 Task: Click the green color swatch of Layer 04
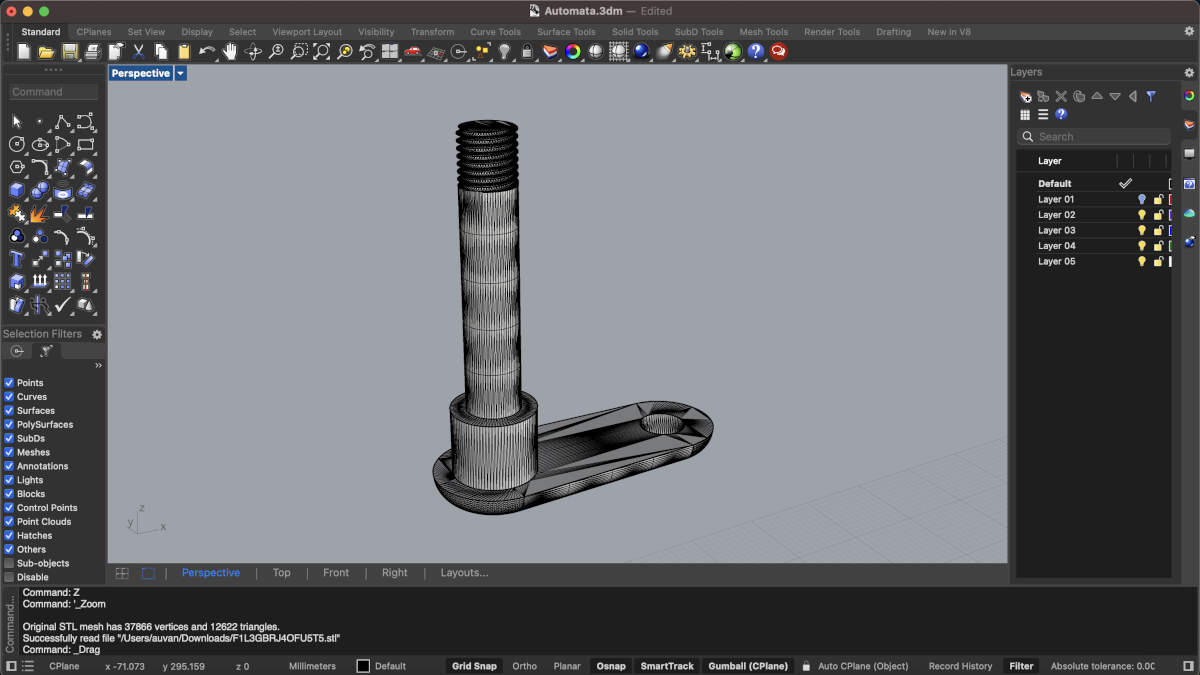point(1171,246)
